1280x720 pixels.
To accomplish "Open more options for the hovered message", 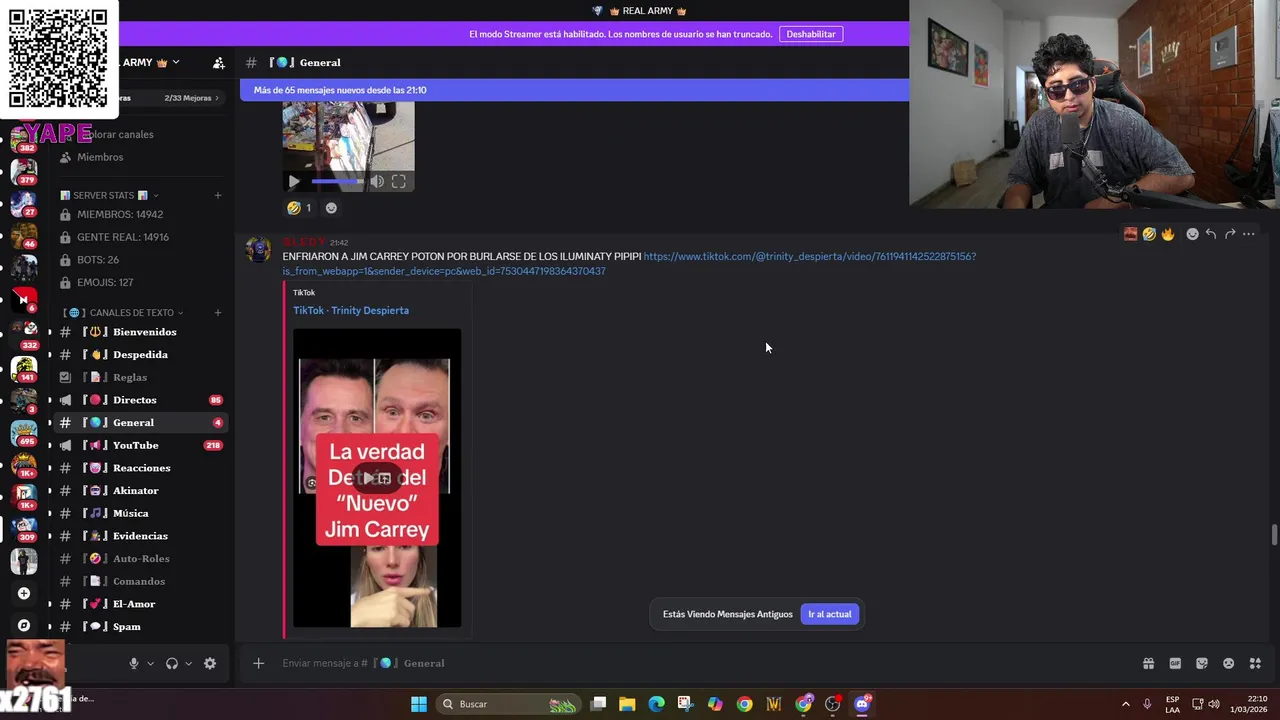I will tap(1249, 234).
